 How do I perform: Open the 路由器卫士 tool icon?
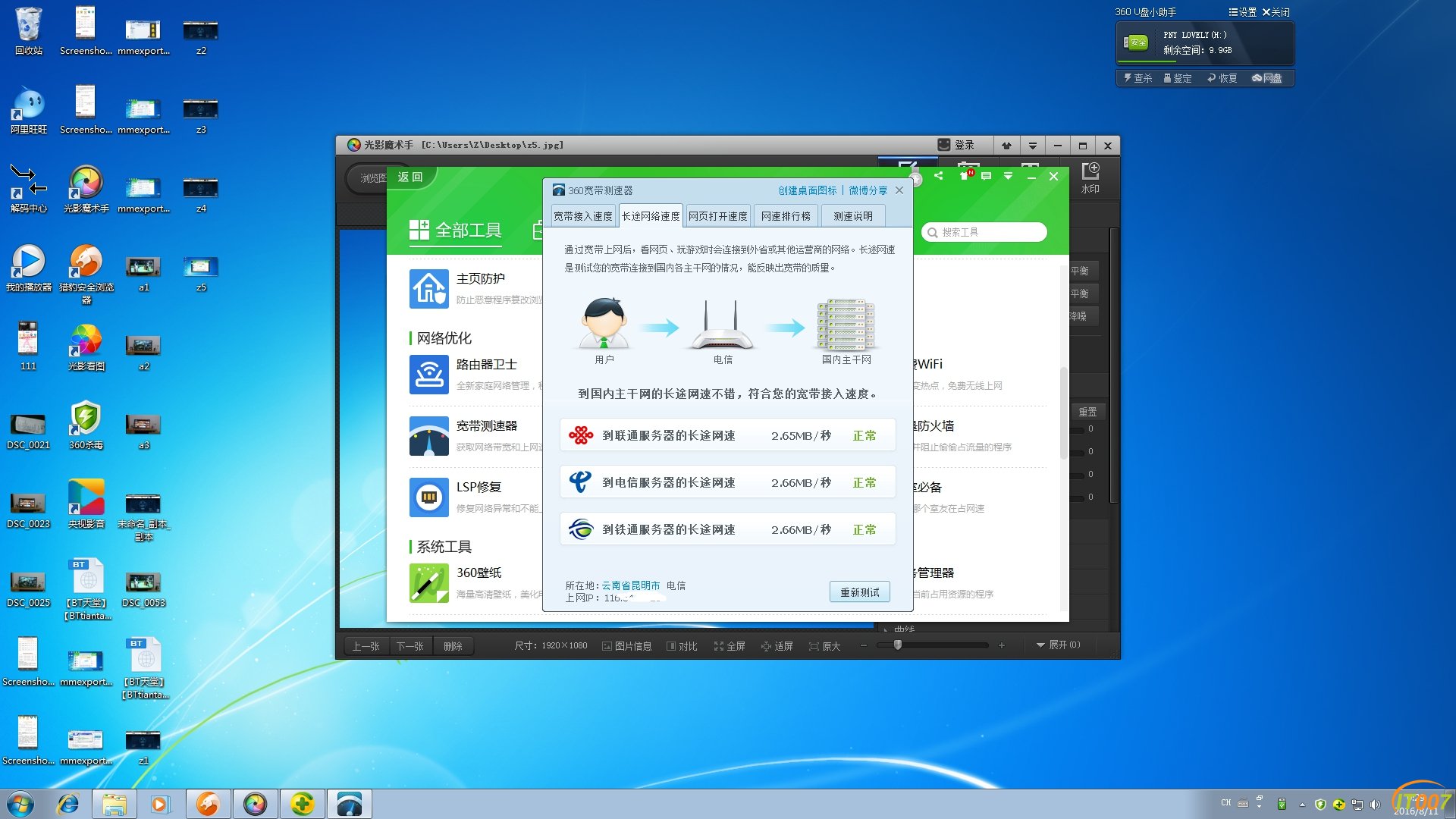coord(429,375)
